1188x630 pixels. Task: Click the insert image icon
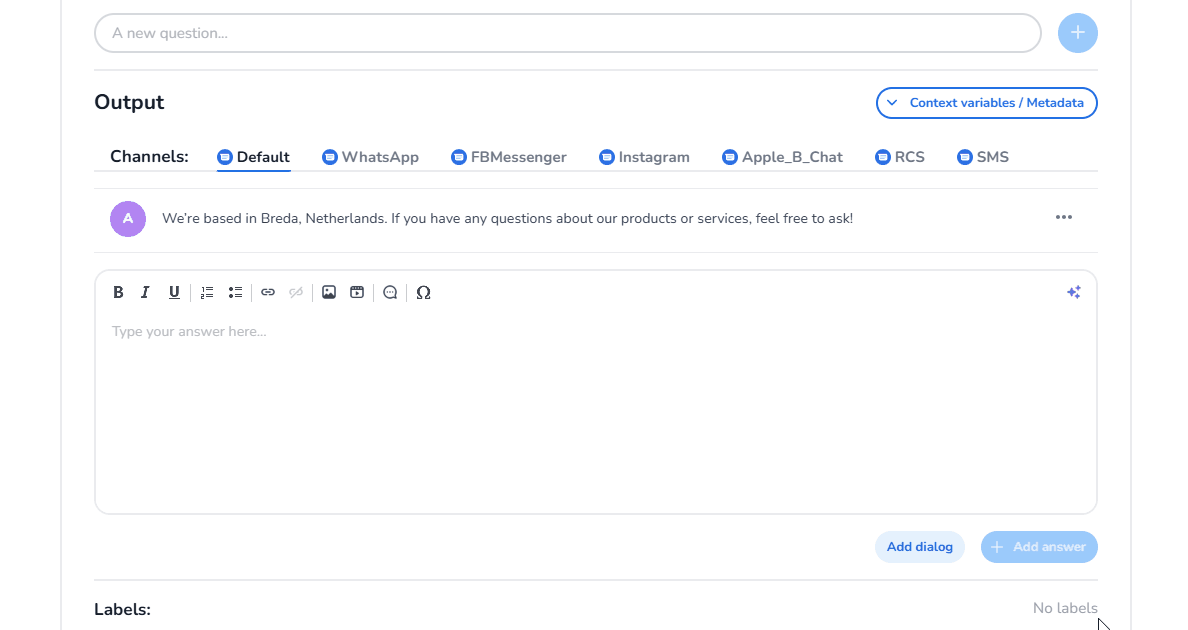(328, 292)
